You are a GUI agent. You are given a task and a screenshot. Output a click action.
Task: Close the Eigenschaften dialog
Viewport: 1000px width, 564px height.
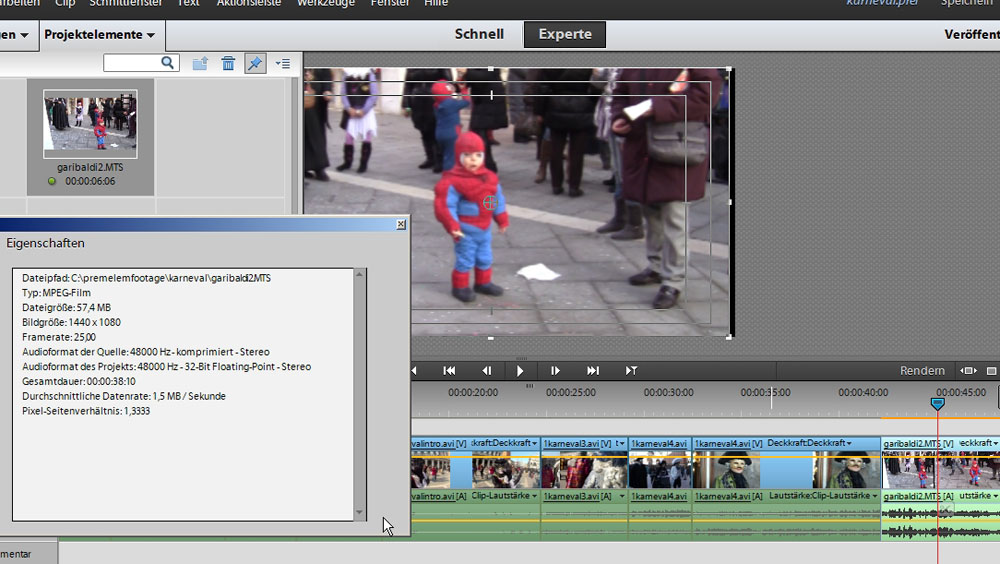(x=401, y=224)
